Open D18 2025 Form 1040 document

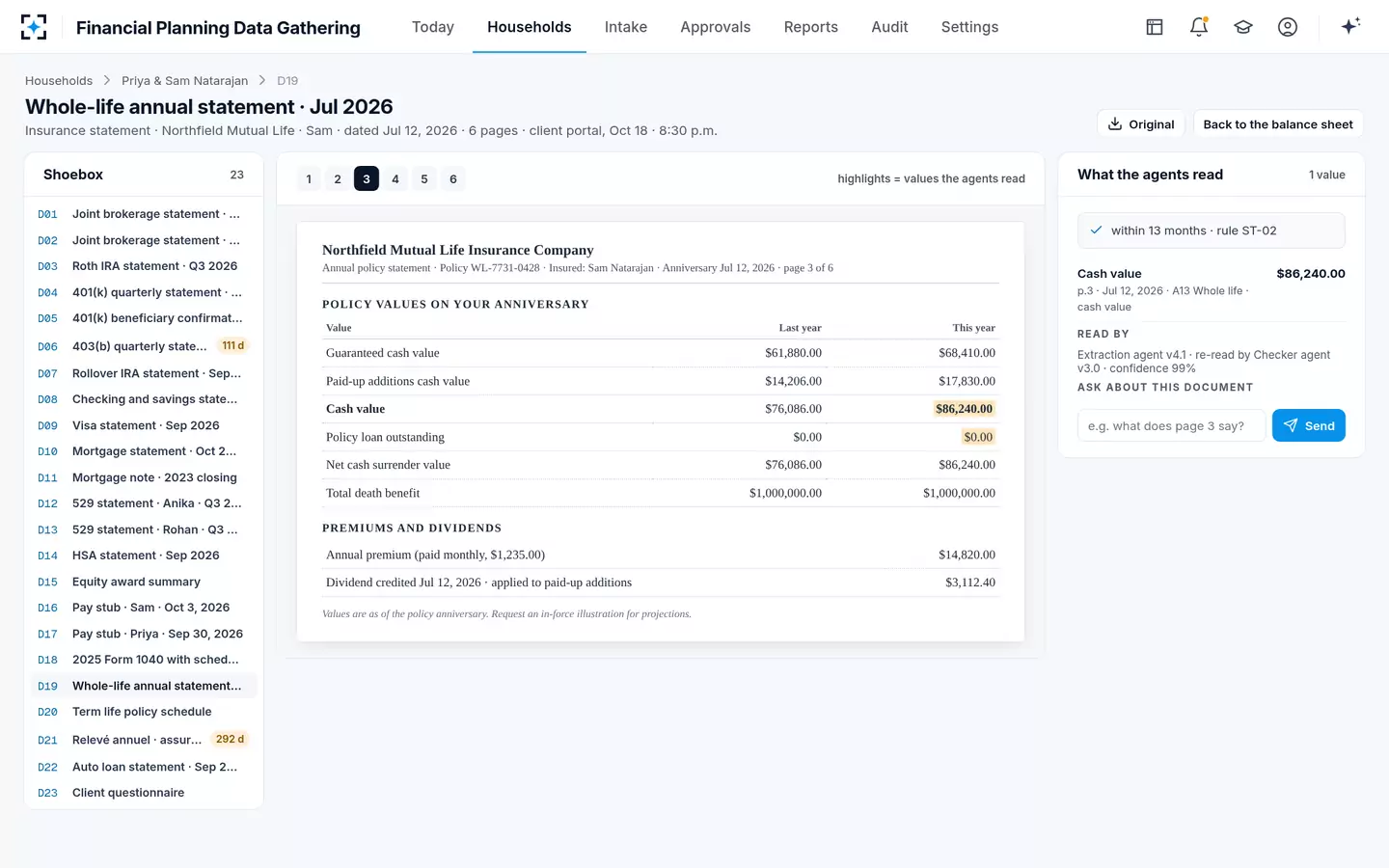144,660
